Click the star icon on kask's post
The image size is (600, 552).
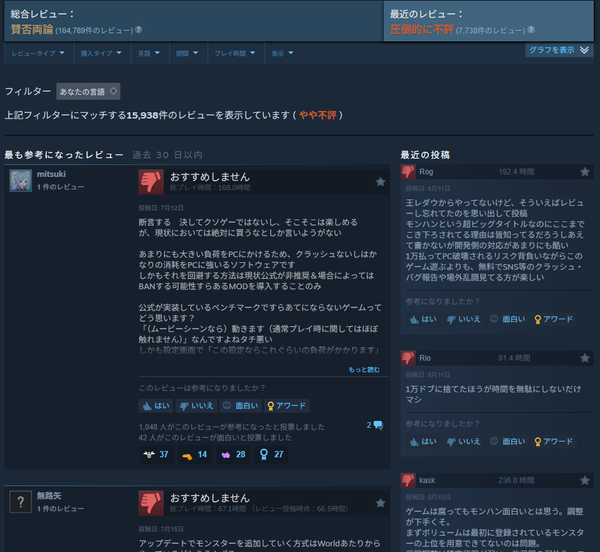pyautogui.click(x=585, y=480)
